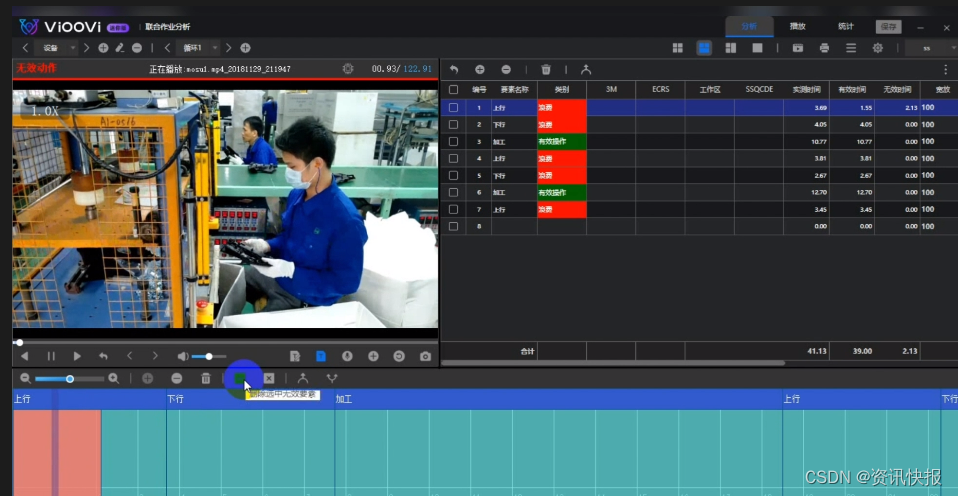Image resolution: width=958 pixels, height=496 pixels.
Task: Go to previous device with left chevron
Action: pyautogui.click(x=25, y=48)
